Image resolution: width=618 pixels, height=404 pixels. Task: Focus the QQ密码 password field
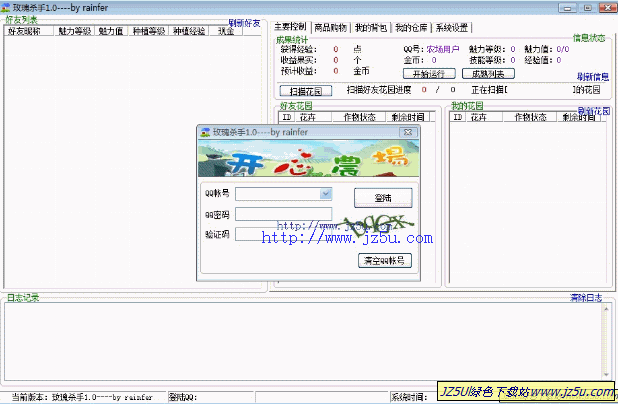[284, 214]
